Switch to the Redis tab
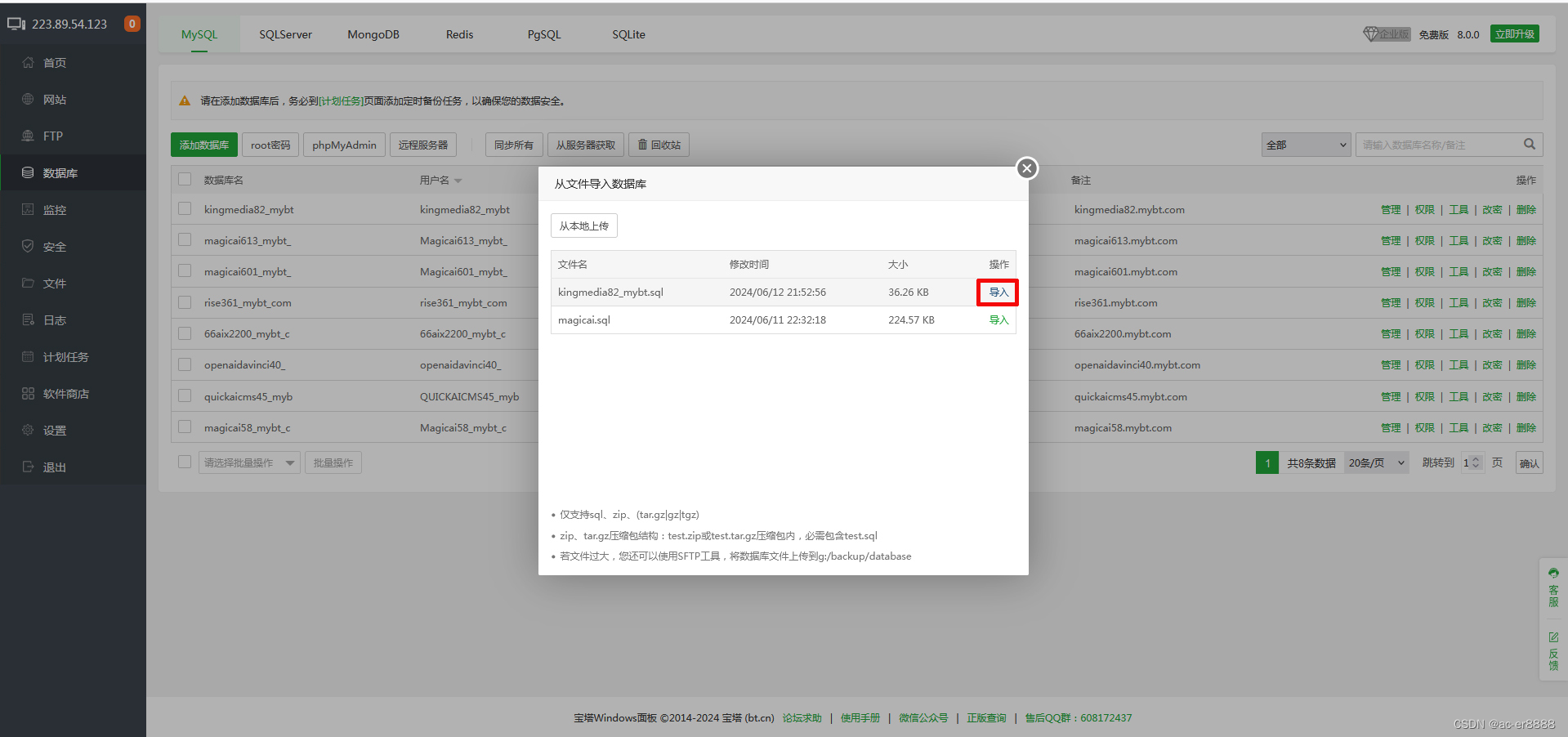This screenshot has height=737, width=1568. 459,34
